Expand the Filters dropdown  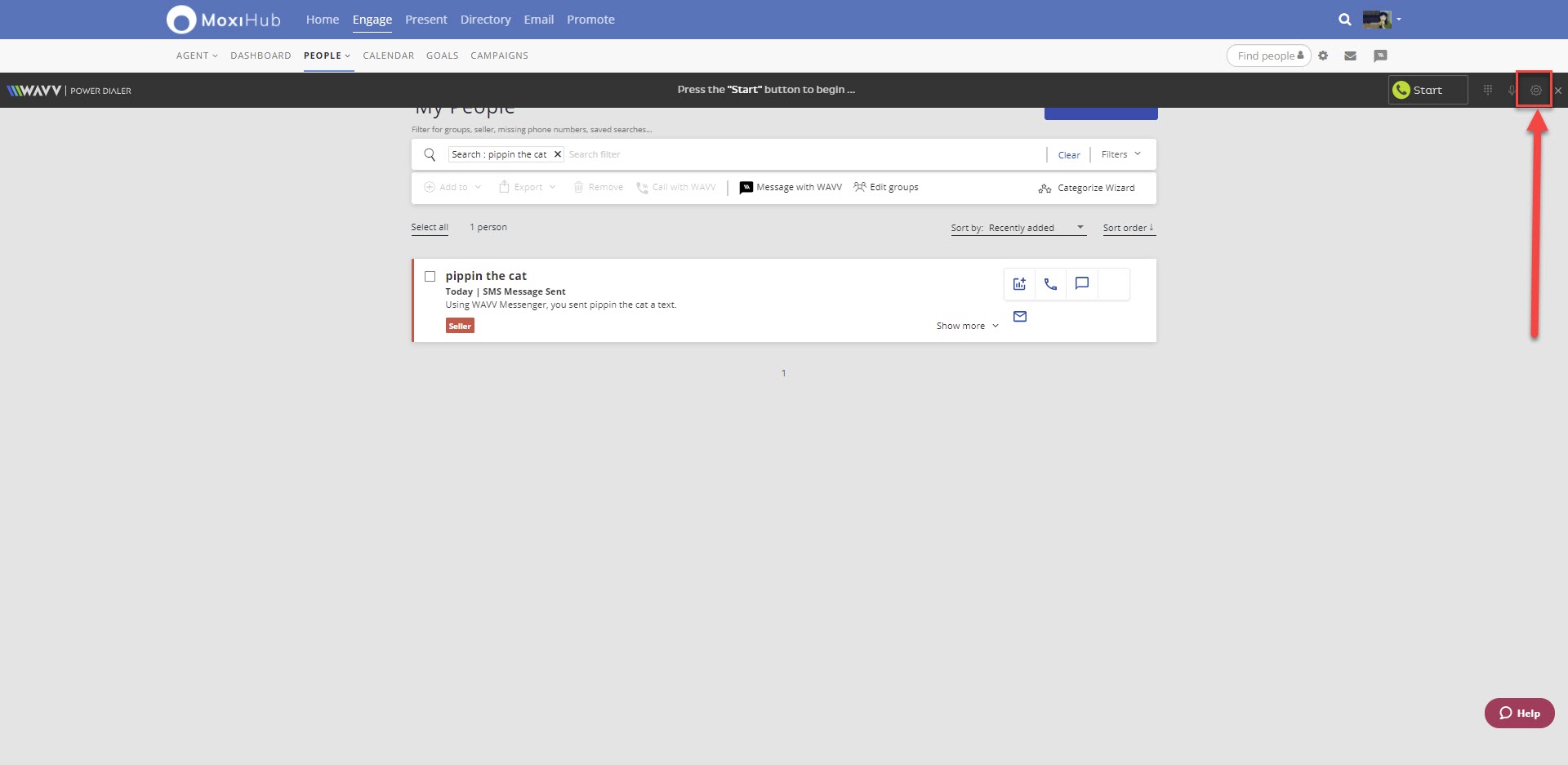click(x=1120, y=154)
